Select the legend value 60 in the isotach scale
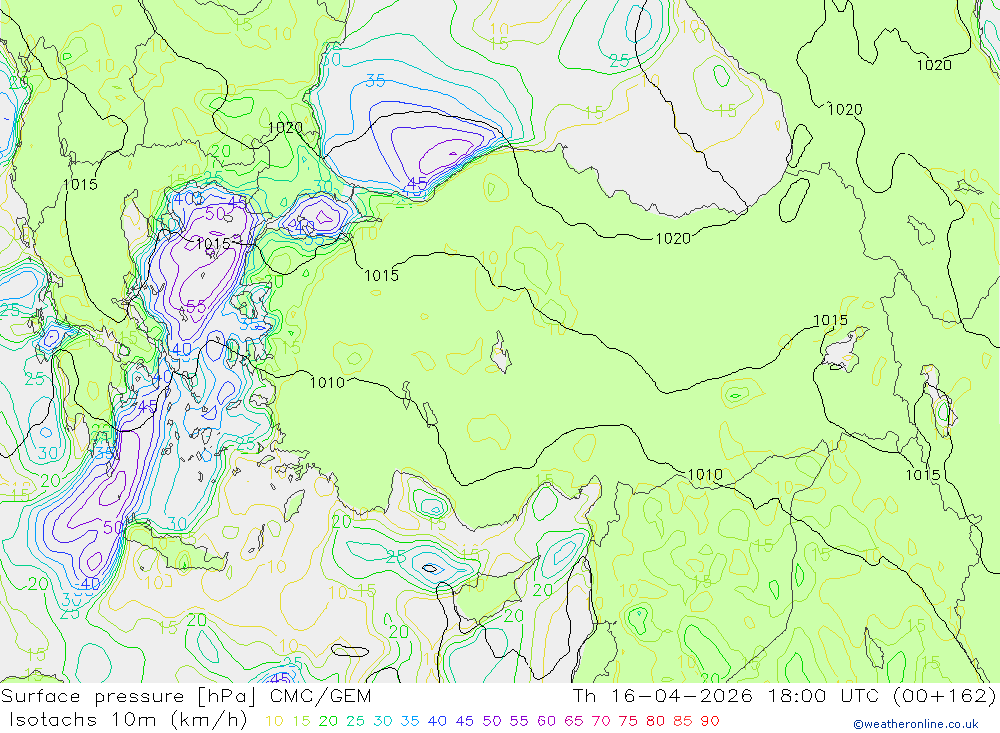This screenshot has width=1000, height=733. [x=547, y=722]
